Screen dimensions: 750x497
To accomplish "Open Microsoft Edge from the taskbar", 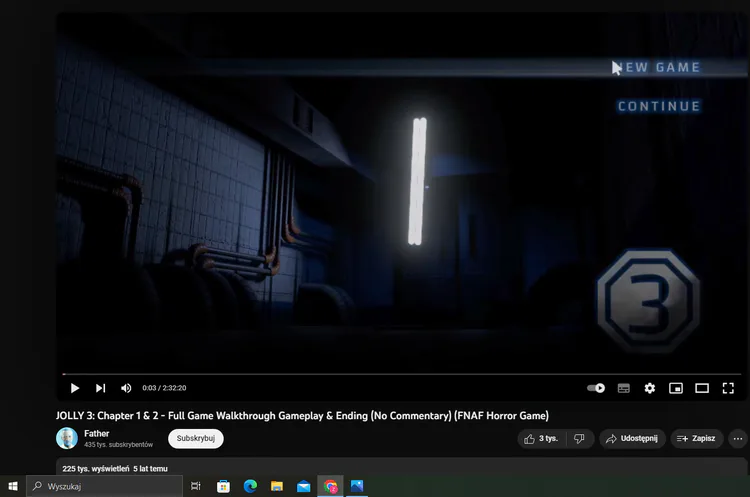I will (x=250, y=486).
